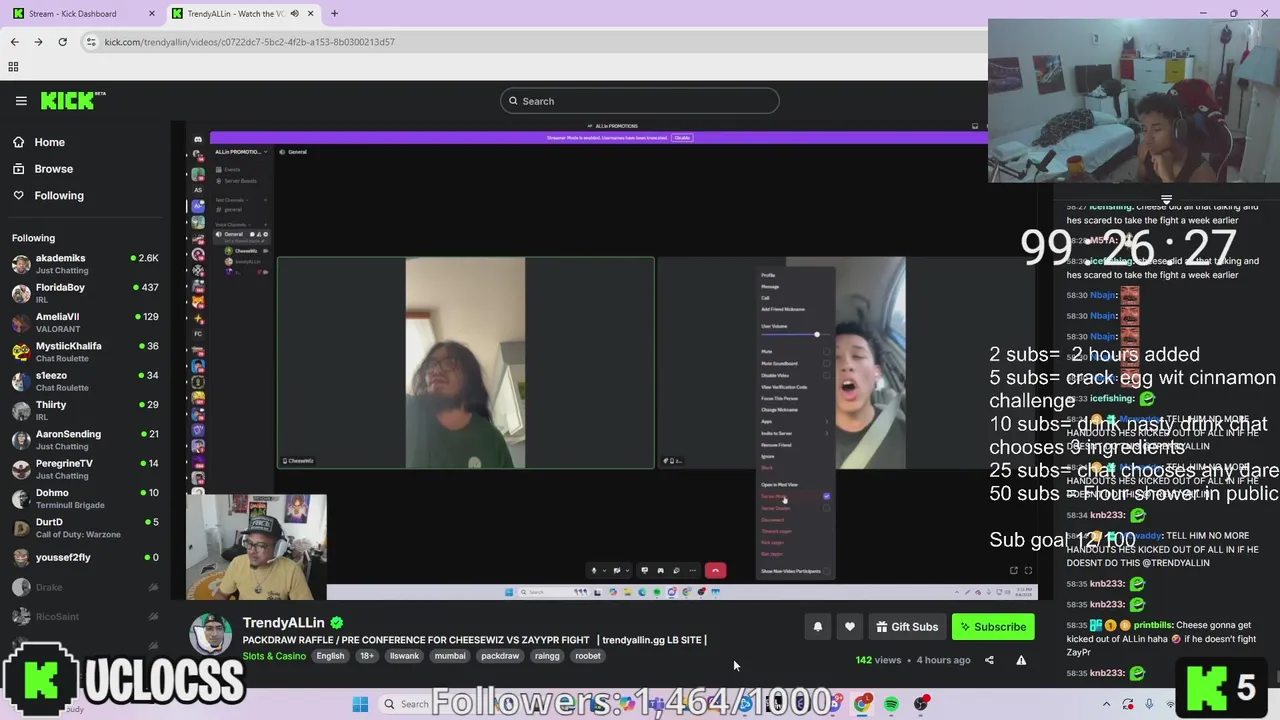Viewport: 1280px width, 720px height.
Task: Open Thiirty IRL channel
Action: (85, 410)
